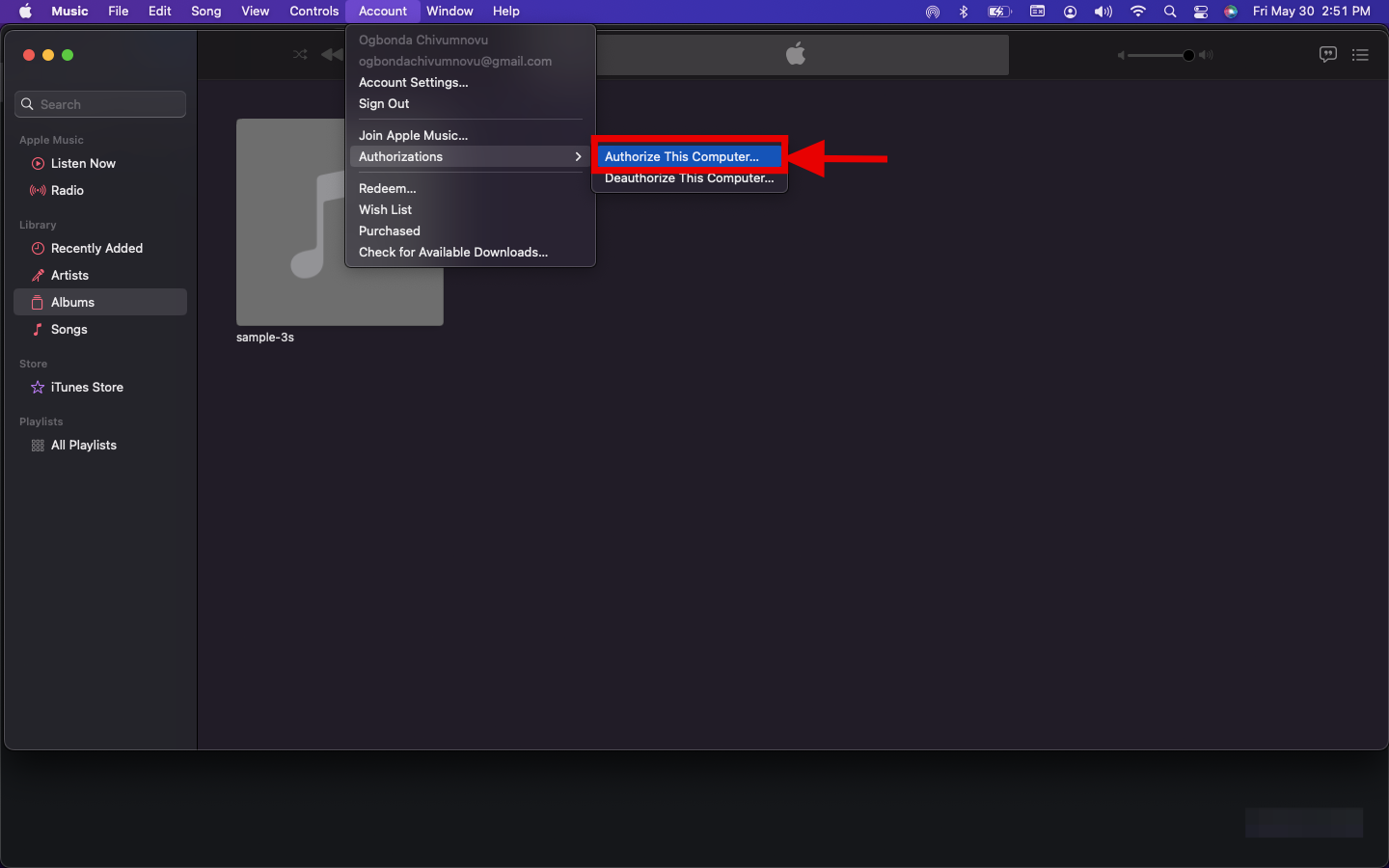Click the date and time clock

[x=1312, y=12]
